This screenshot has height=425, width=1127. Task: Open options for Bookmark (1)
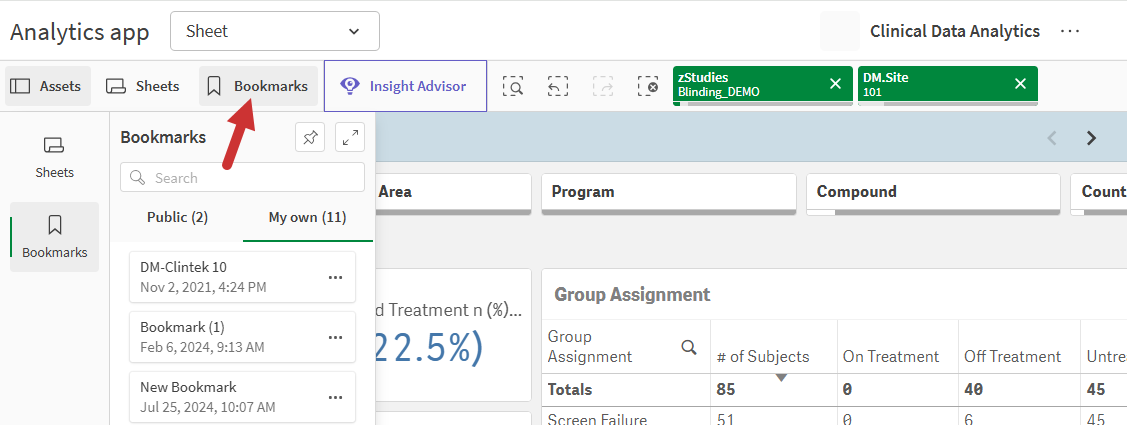click(335, 337)
